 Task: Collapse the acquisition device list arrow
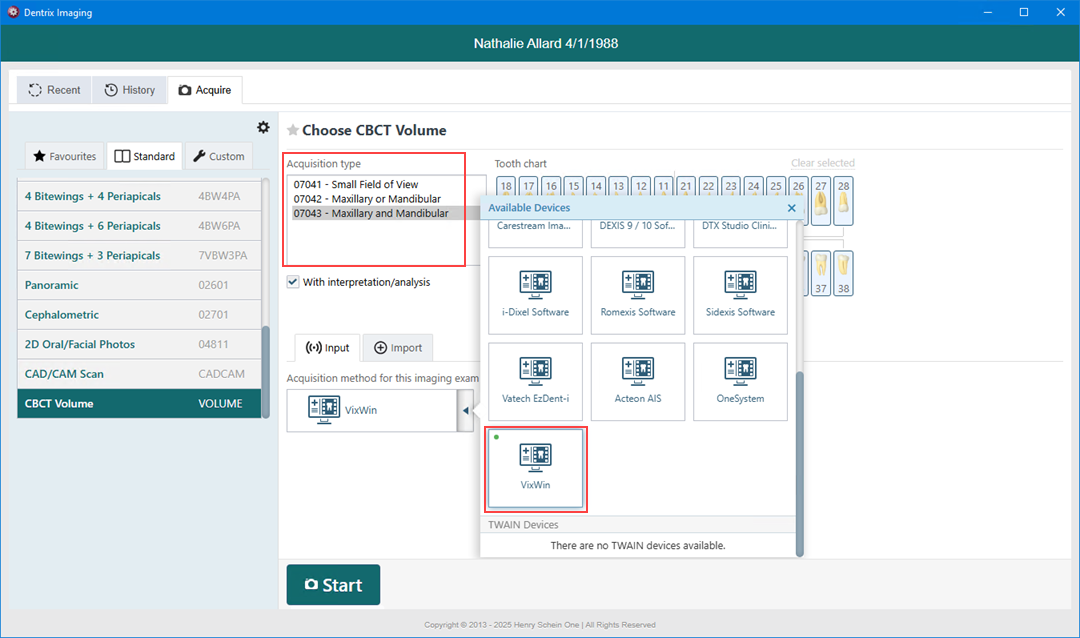pos(465,411)
